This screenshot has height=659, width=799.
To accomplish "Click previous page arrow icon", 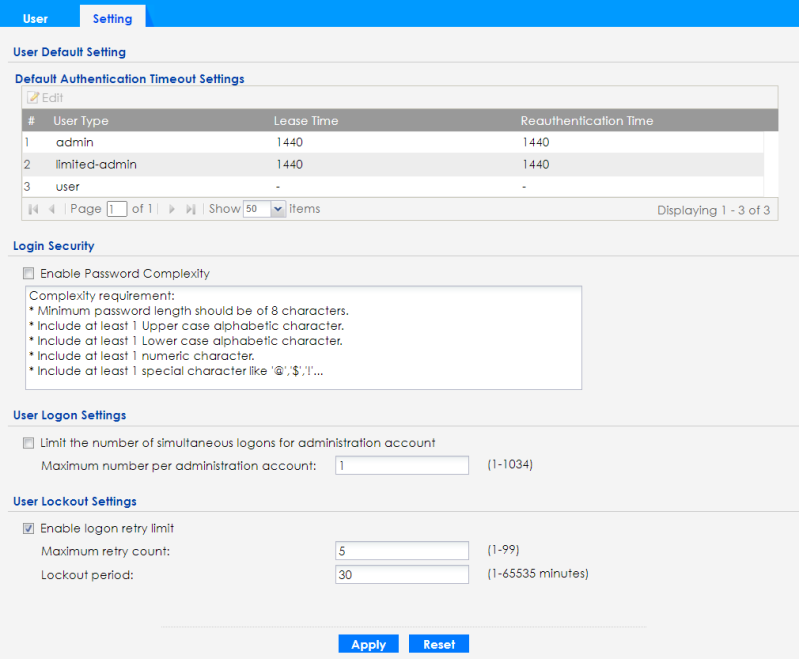I will [52, 209].
